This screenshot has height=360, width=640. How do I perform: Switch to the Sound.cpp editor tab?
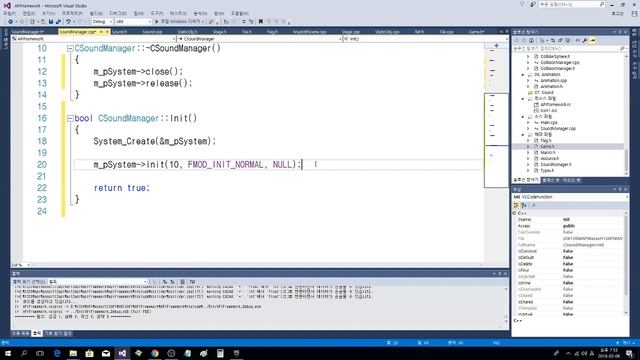pyautogui.click(x=152, y=31)
